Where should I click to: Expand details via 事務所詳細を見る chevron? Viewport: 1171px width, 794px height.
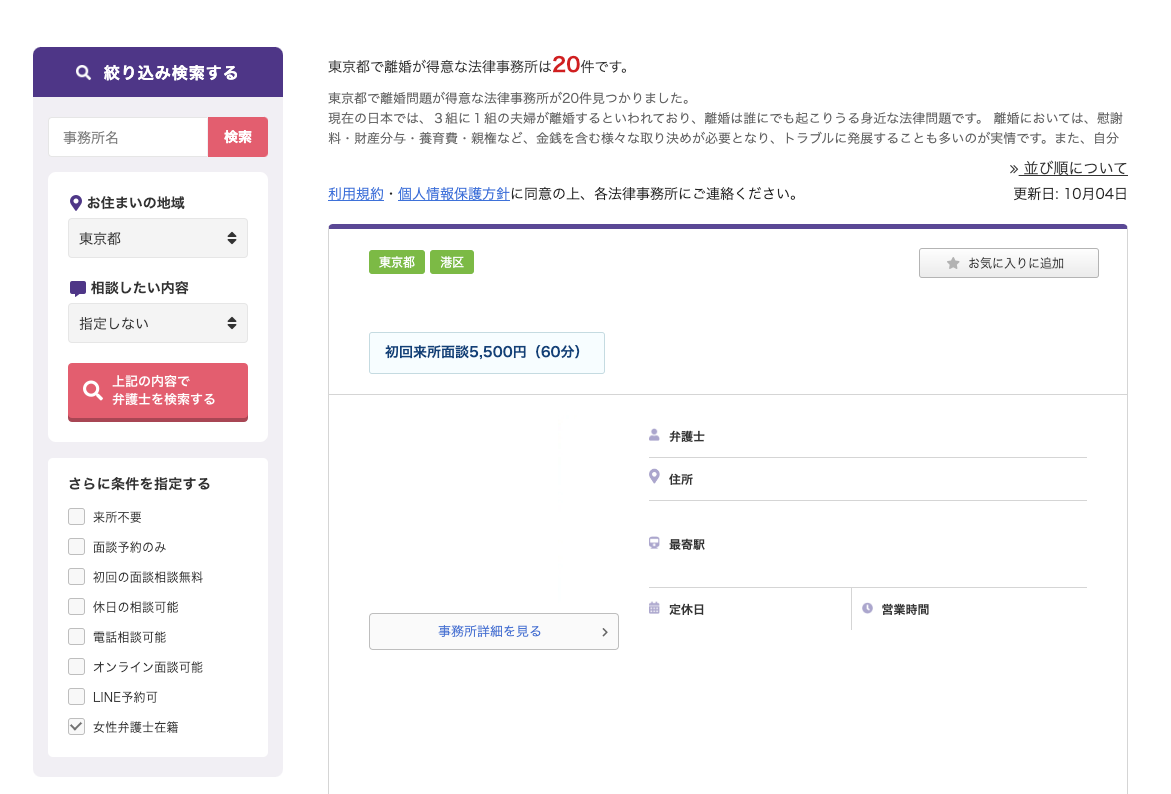point(604,631)
